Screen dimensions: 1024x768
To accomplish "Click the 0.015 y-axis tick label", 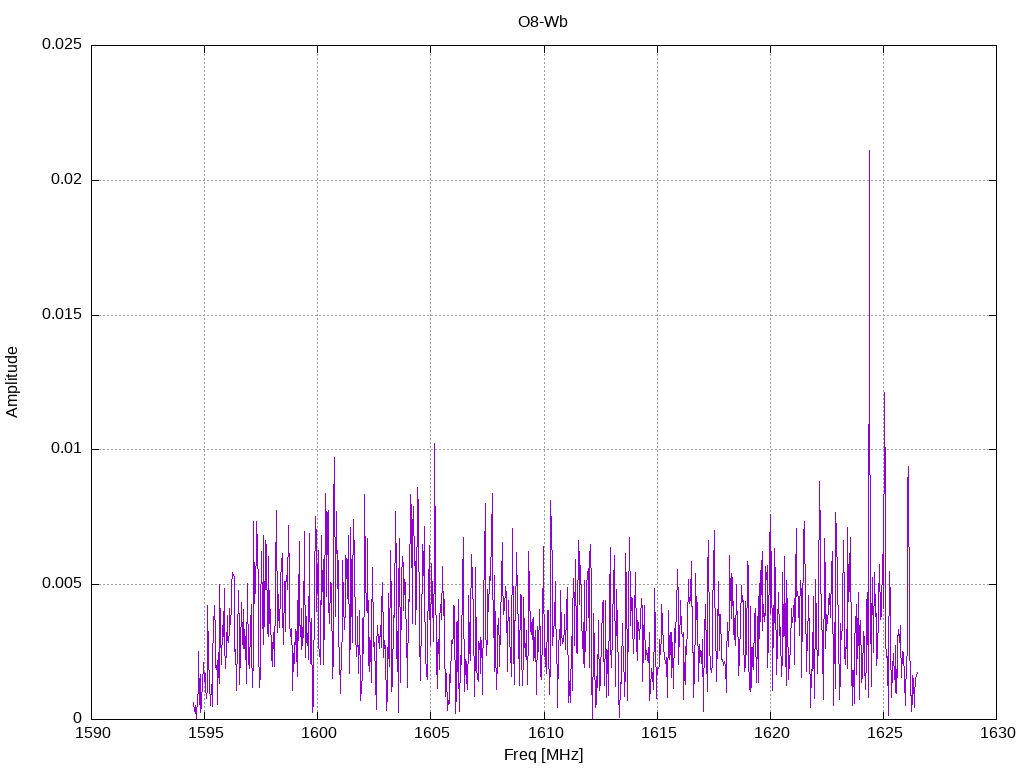I will click(x=62, y=314).
